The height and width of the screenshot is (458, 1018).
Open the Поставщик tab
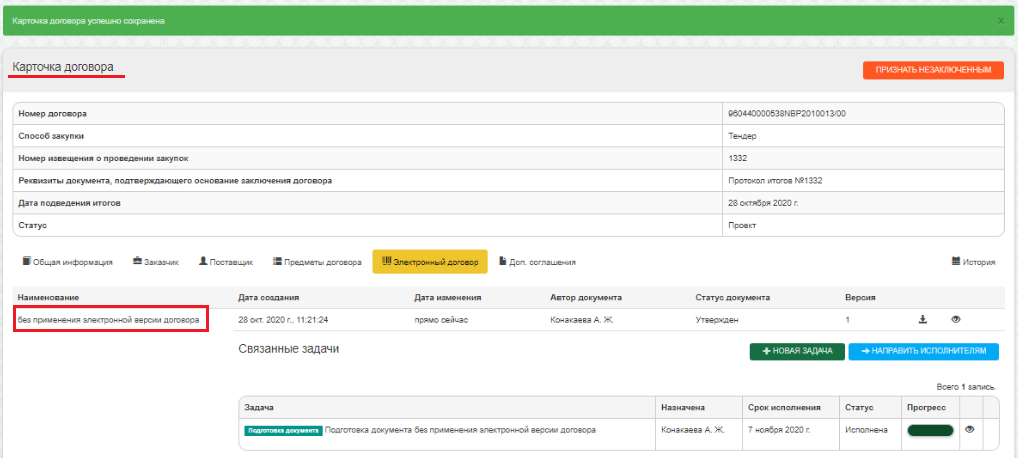226,262
